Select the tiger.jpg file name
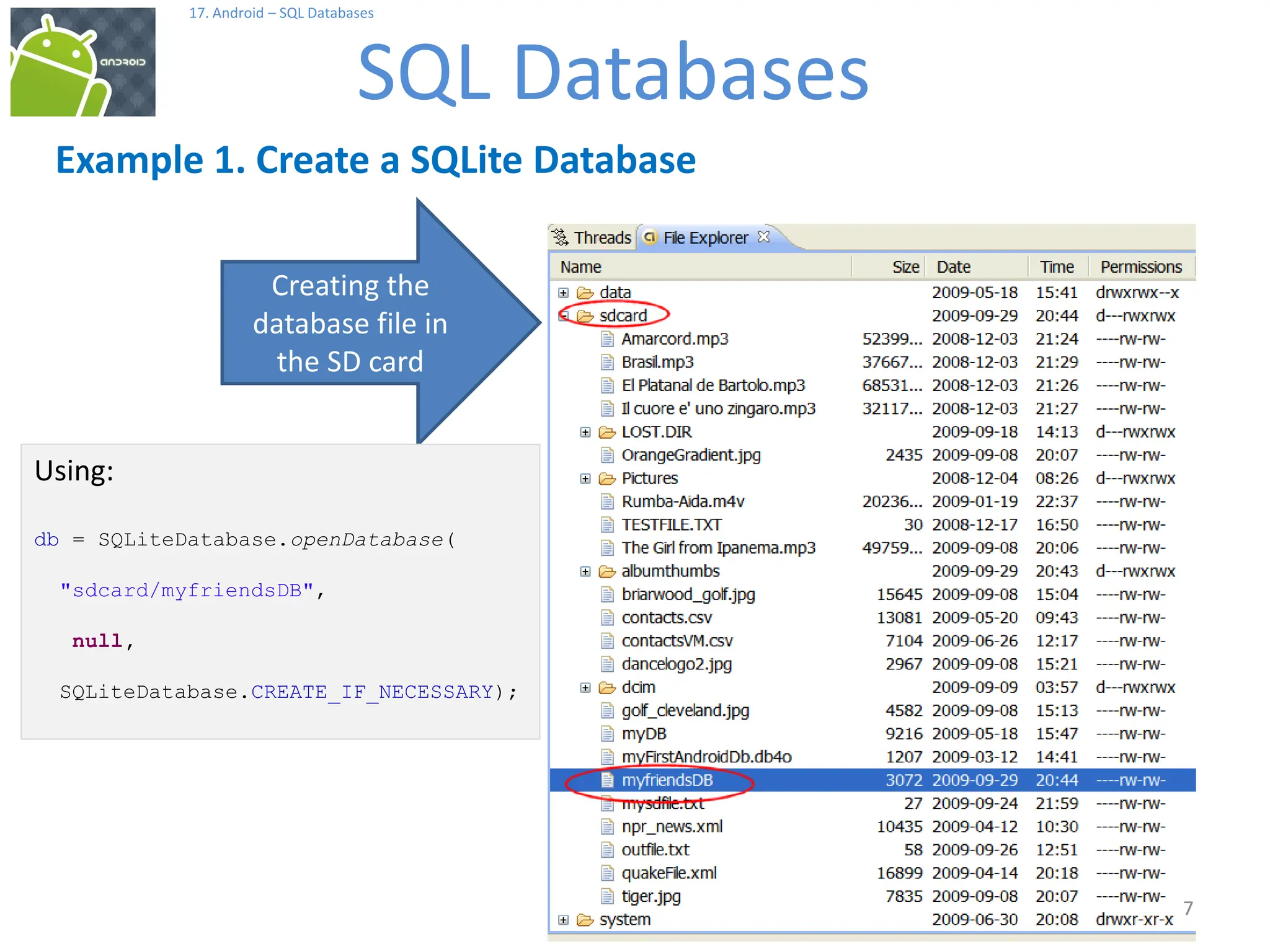The image size is (1270, 952). (x=651, y=897)
